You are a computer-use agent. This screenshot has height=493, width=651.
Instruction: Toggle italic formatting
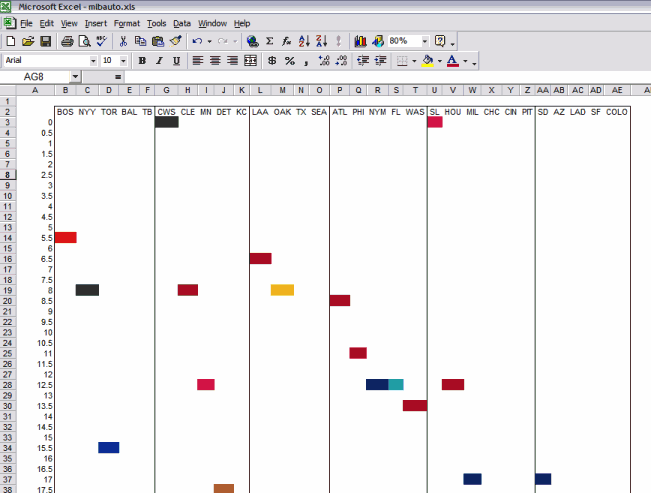pos(159,61)
